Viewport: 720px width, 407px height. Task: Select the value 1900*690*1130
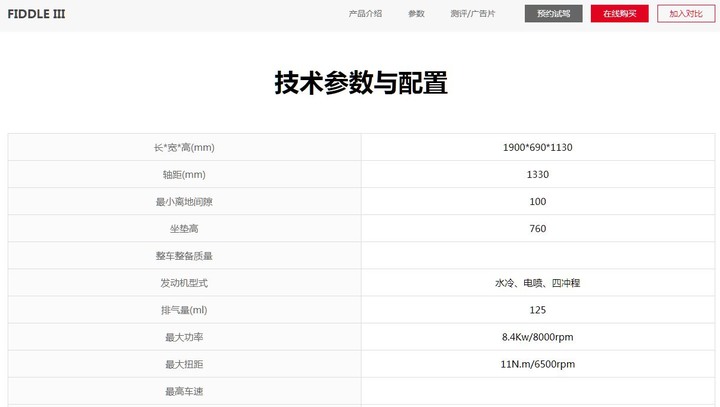click(x=538, y=147)
